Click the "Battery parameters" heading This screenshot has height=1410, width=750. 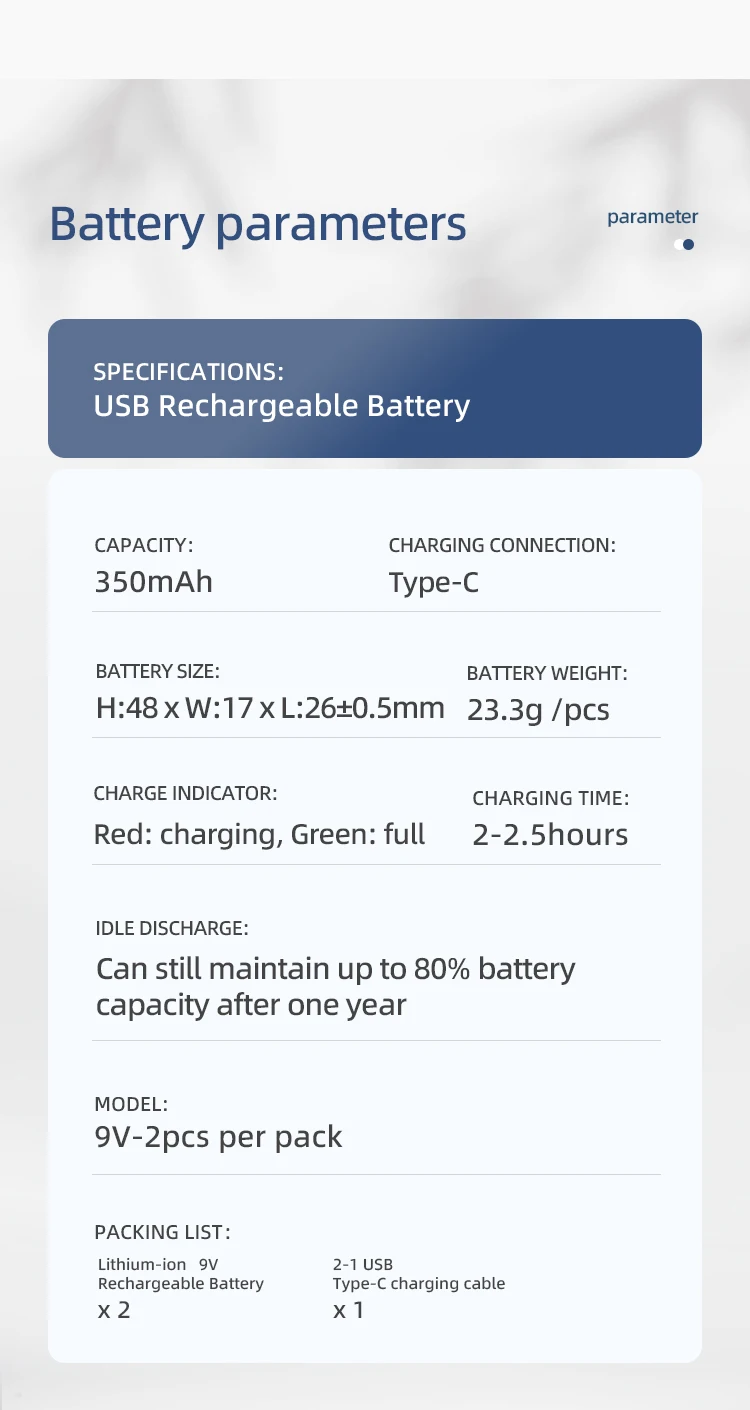coord(258,224)
